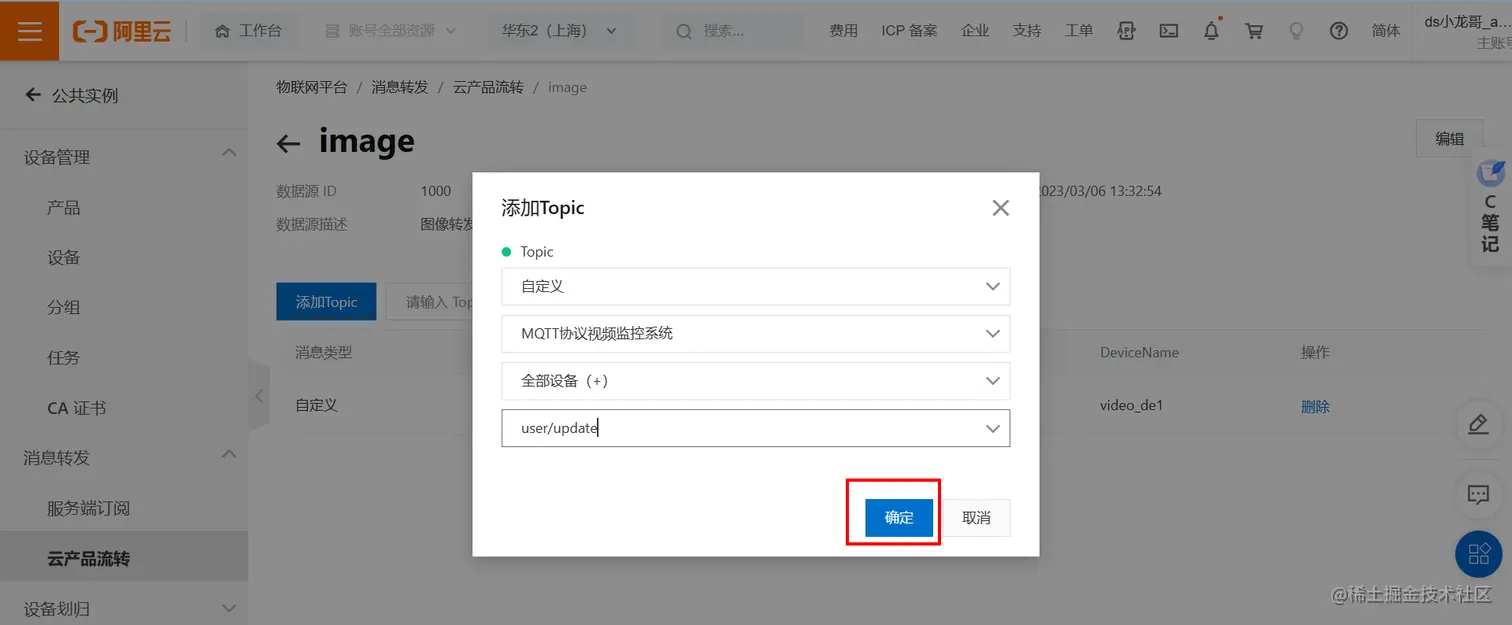Open the MQTT协议视频监控系统 product dropdown
Viewport: 1512px width, 625px height.
pos(756,334)
